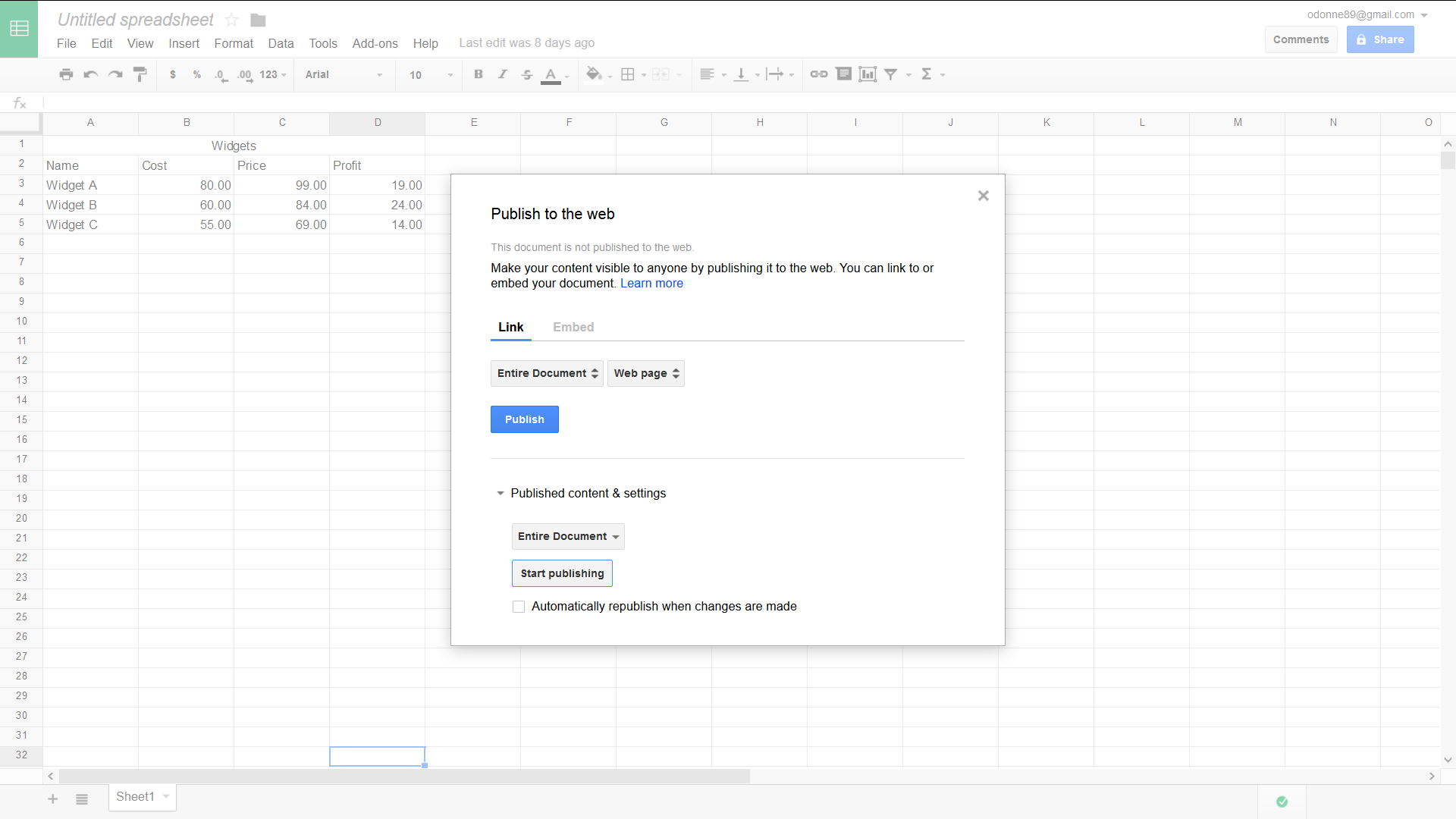The image size is (1456, 819).
Task: Open the Arial font dropdown
Action: (x=344, y=74)
